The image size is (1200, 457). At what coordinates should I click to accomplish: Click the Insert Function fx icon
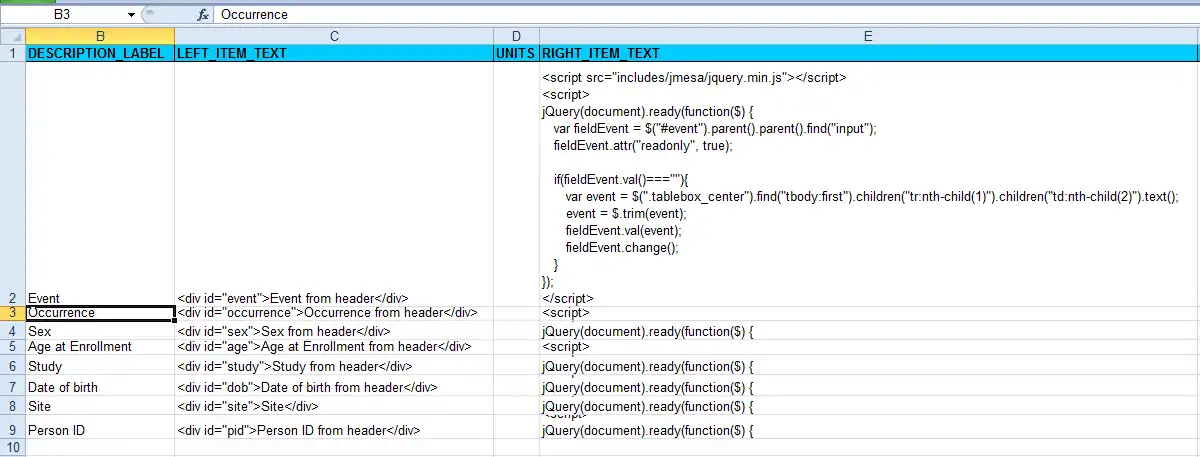click(x=203, y=15)
